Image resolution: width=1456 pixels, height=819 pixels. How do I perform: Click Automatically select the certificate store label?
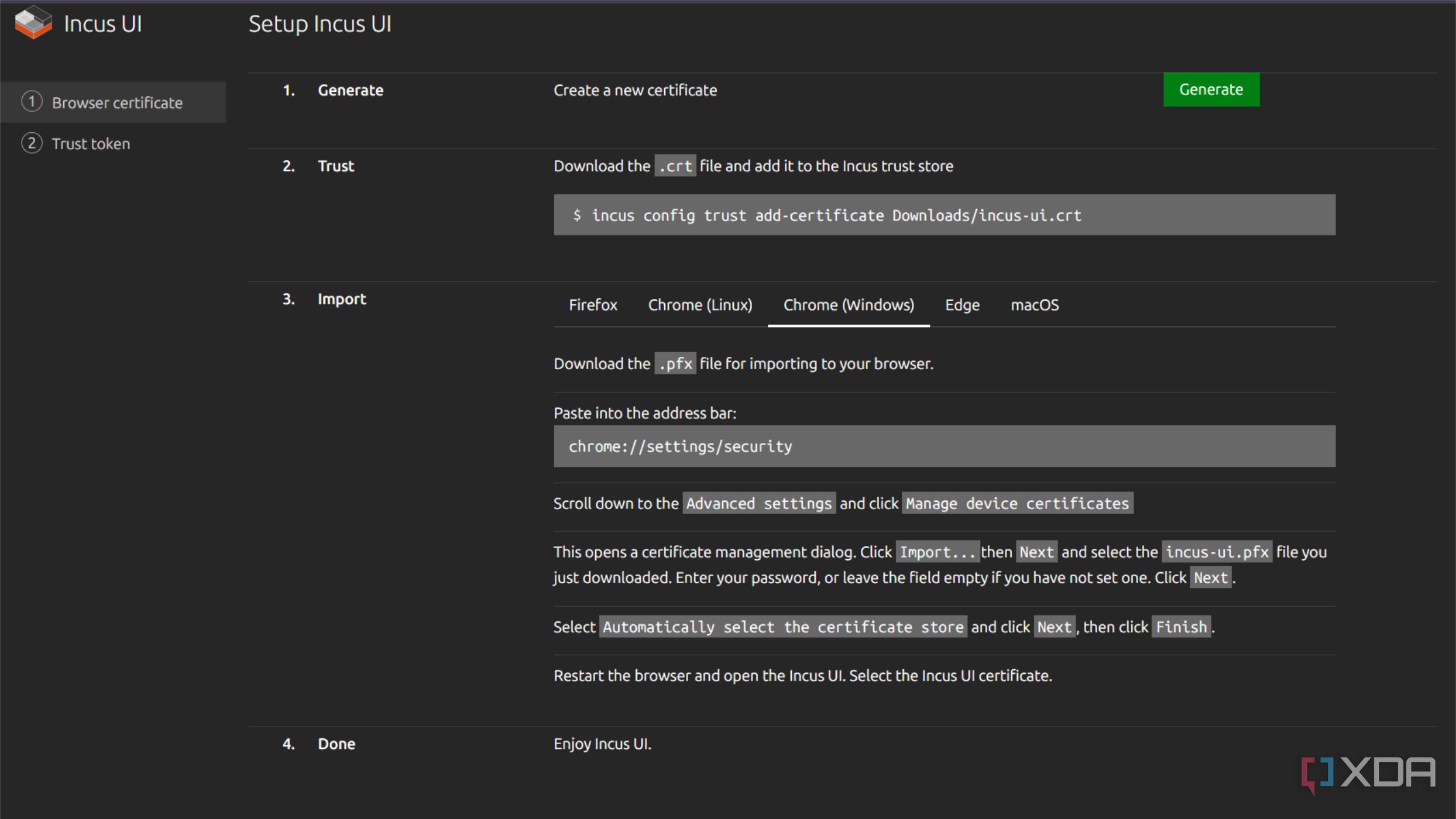click(x=783, y=627)
